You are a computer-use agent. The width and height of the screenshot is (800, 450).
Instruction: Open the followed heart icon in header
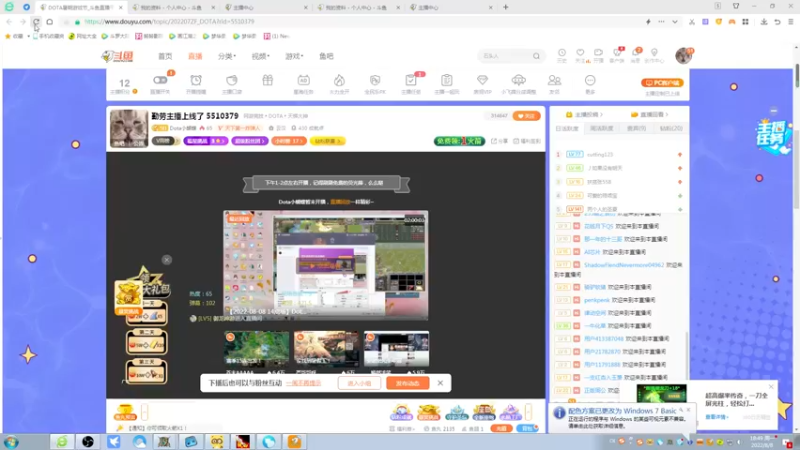[580, 55]
